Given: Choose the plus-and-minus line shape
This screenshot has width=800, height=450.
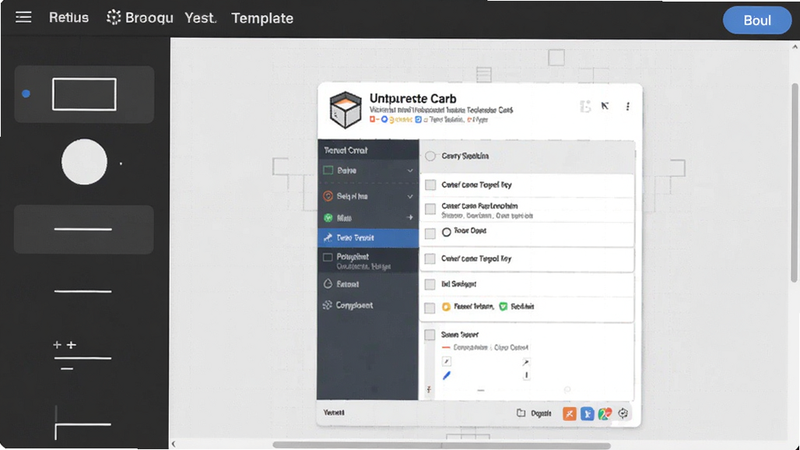Looking at the screenshot, I should point(82,356).
